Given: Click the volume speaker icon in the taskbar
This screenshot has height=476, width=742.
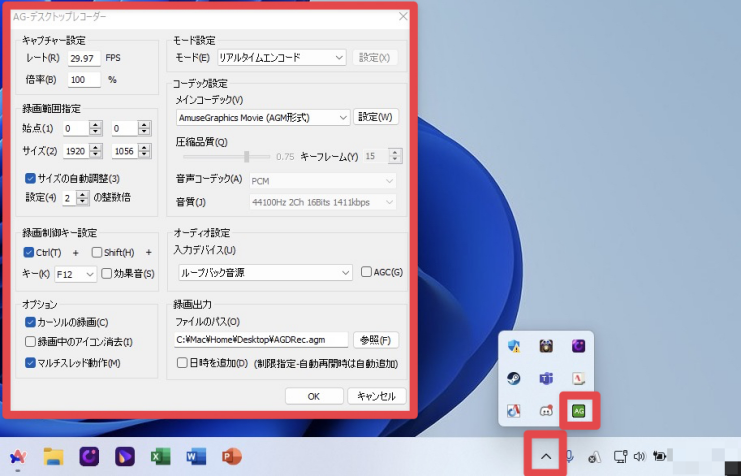Looking at the screenshot, I should coord(640,457).
